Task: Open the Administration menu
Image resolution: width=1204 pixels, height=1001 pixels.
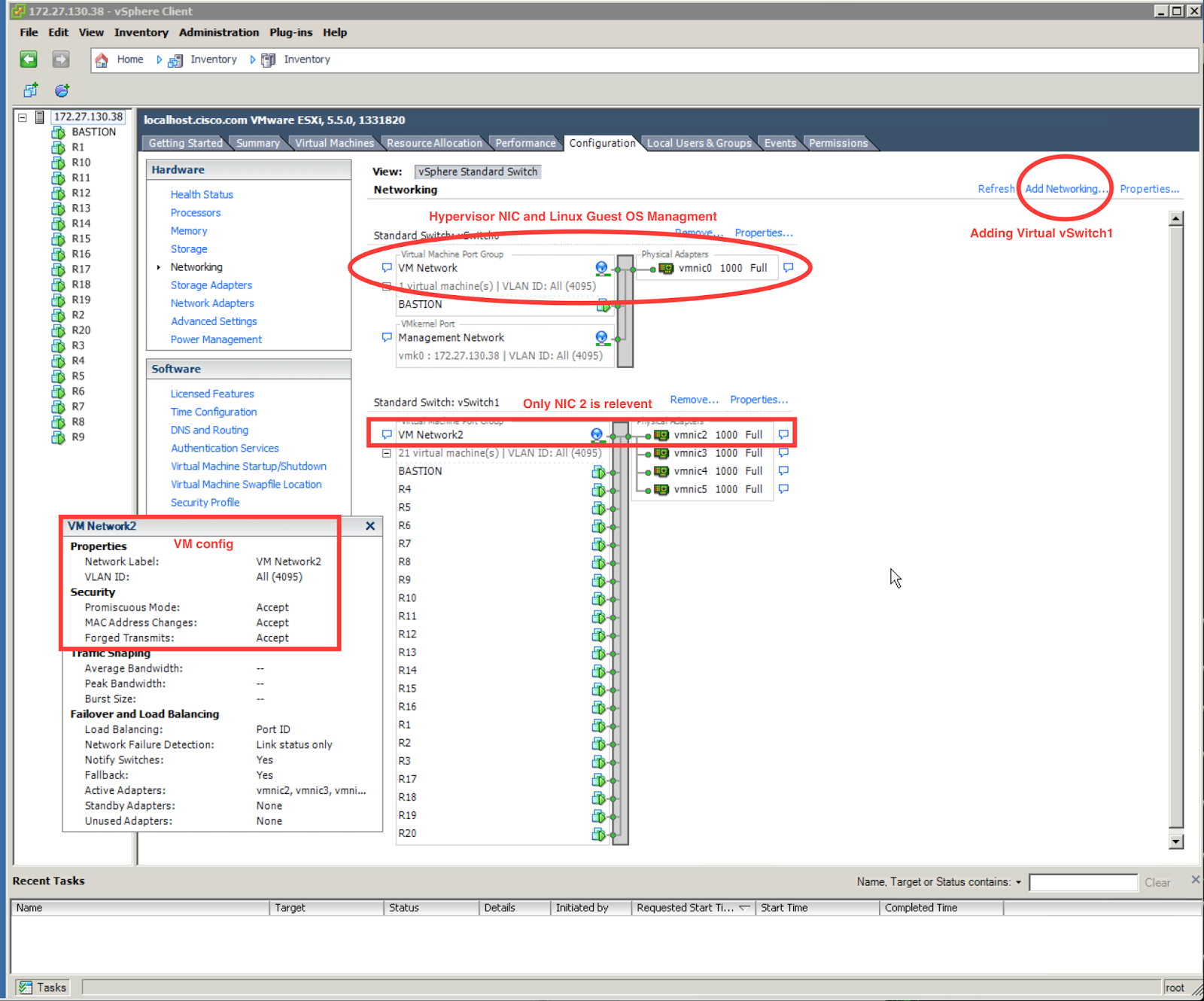Action: click(x=218, y=32)
